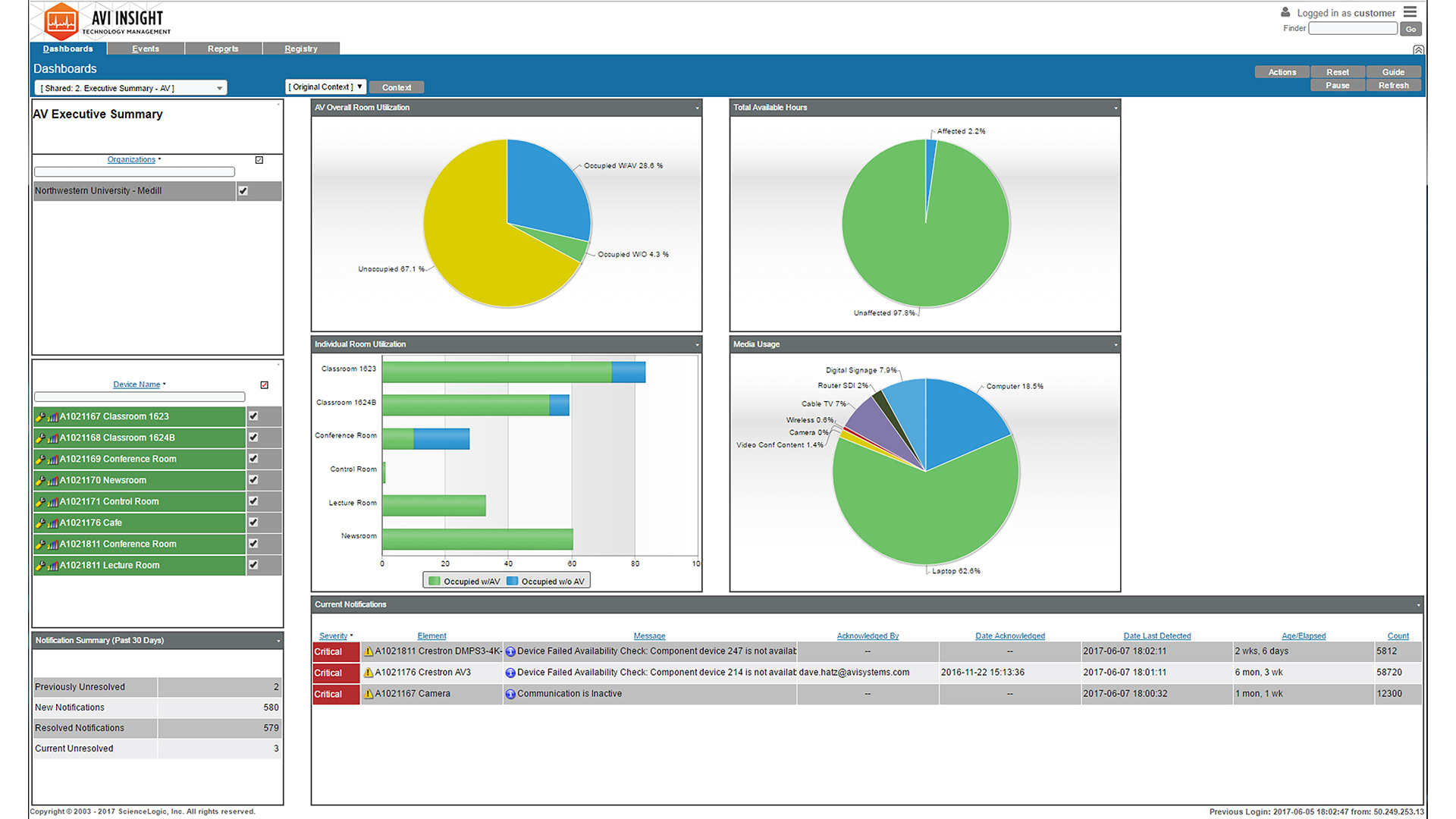Open graph icon for A1021170 Newsroom
1456x819 pixels.
click(x=52, y=480)
